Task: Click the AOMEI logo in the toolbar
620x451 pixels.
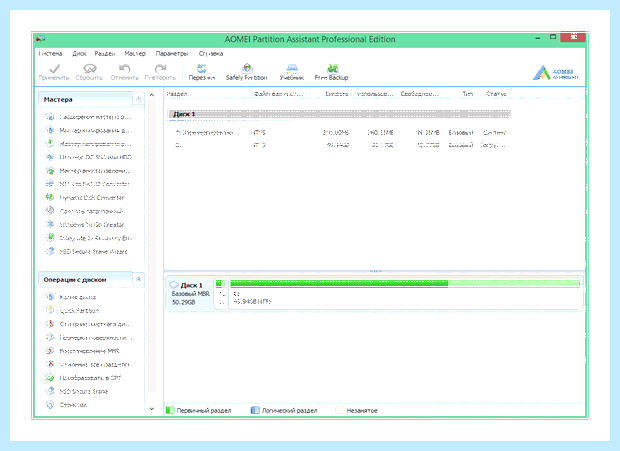Action: (555, 73)
